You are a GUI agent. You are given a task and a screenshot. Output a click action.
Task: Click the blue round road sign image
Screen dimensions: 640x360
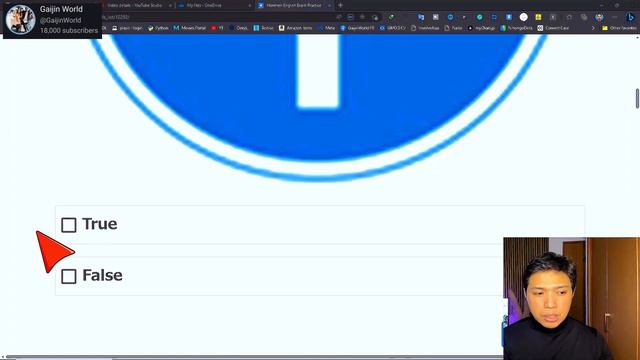(318, 107)
